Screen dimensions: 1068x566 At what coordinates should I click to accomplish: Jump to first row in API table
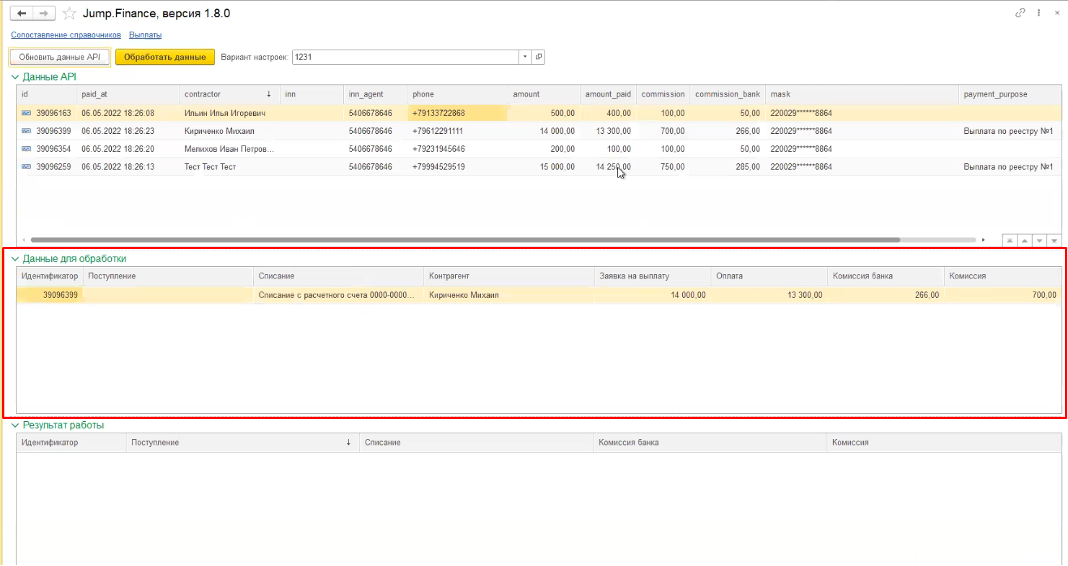[1010, 241]
